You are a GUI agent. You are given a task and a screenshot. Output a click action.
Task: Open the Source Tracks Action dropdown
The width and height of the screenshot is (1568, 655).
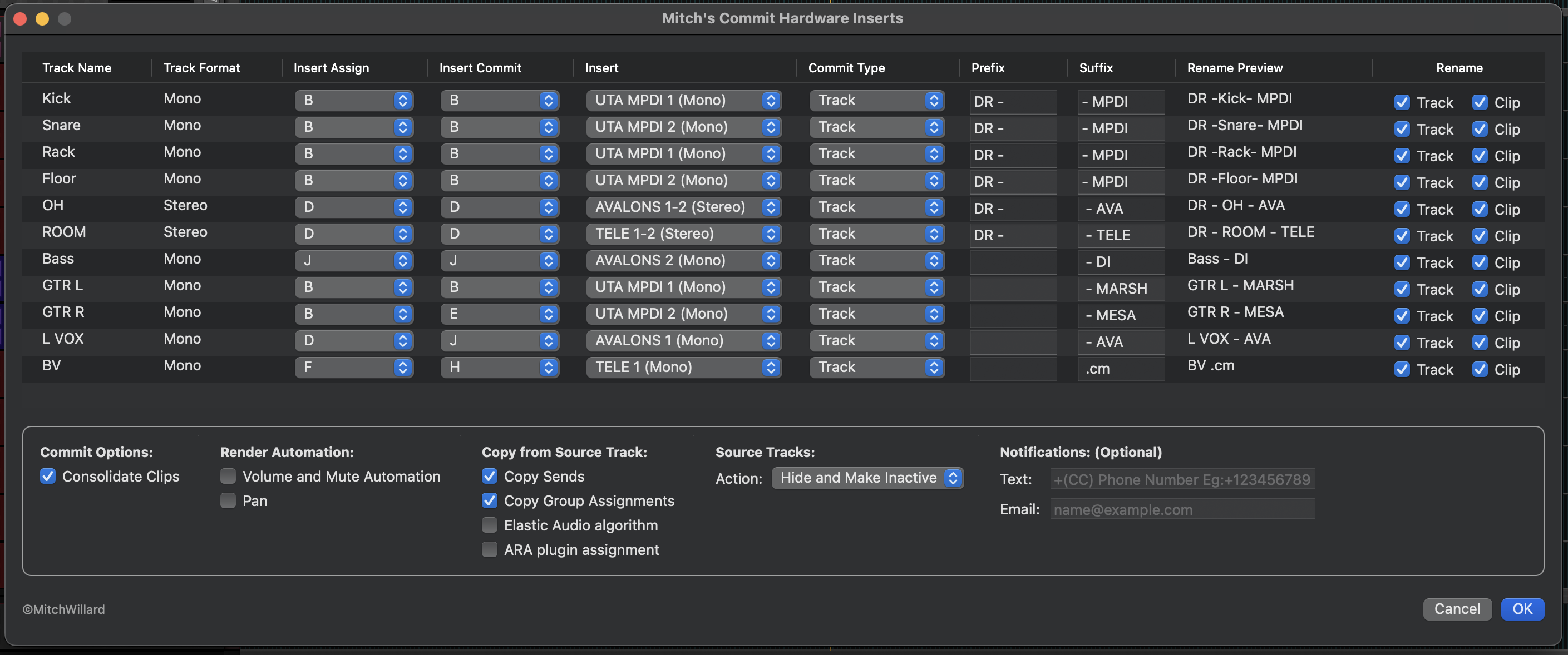867,478
